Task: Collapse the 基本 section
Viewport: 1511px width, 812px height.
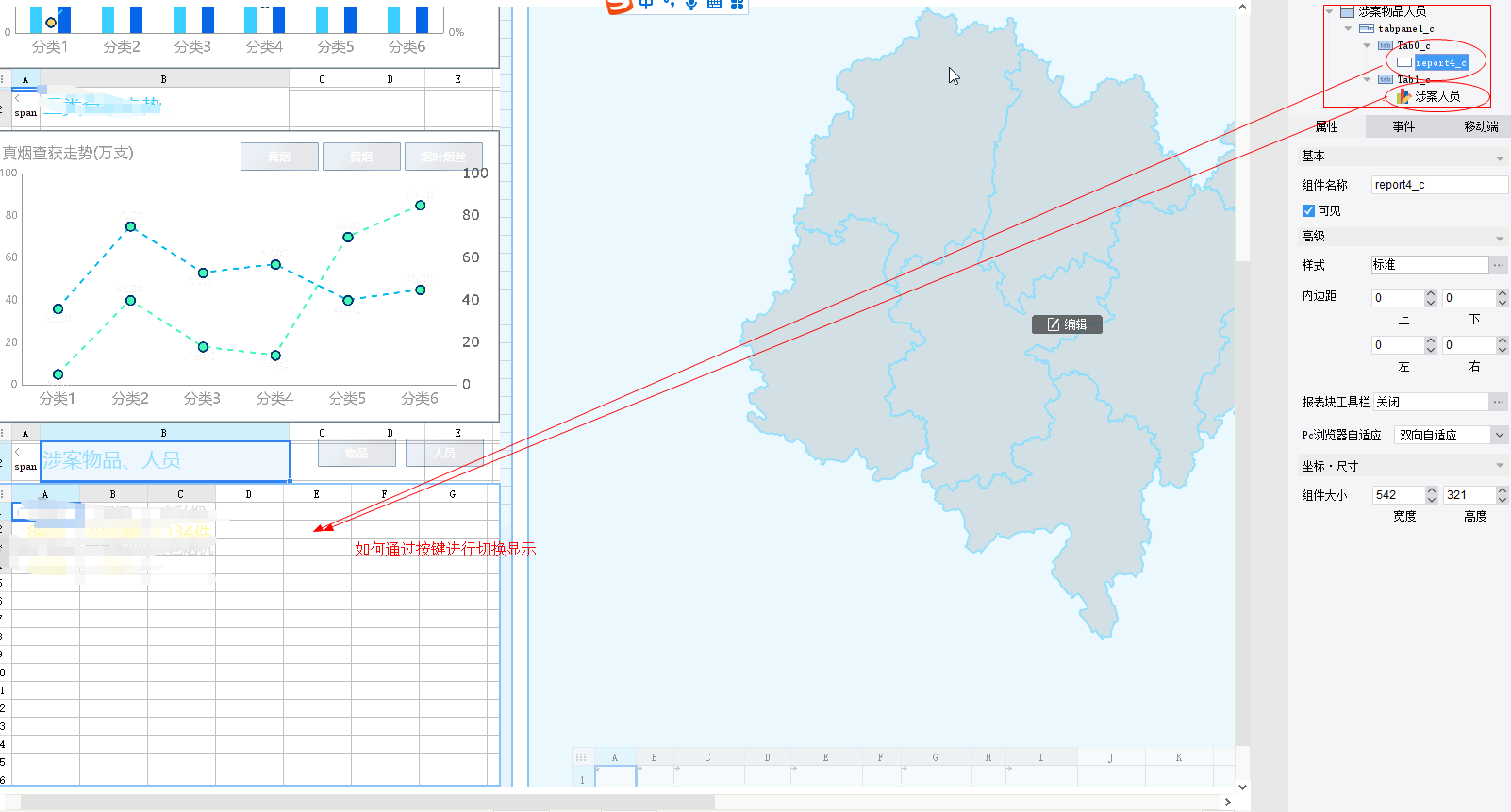Action: [x=1500, y=158]
